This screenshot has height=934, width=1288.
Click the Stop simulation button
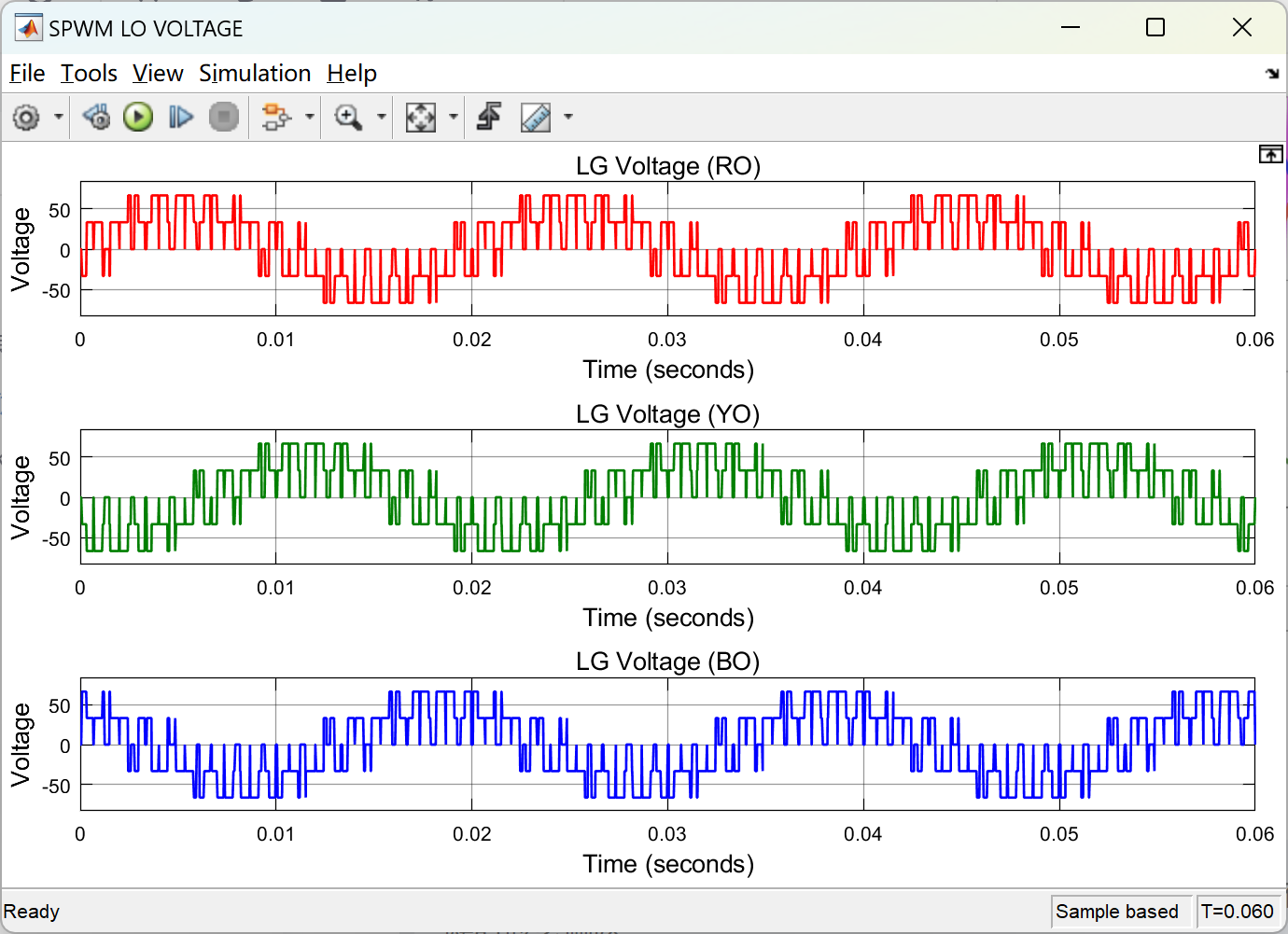(224, 117)
